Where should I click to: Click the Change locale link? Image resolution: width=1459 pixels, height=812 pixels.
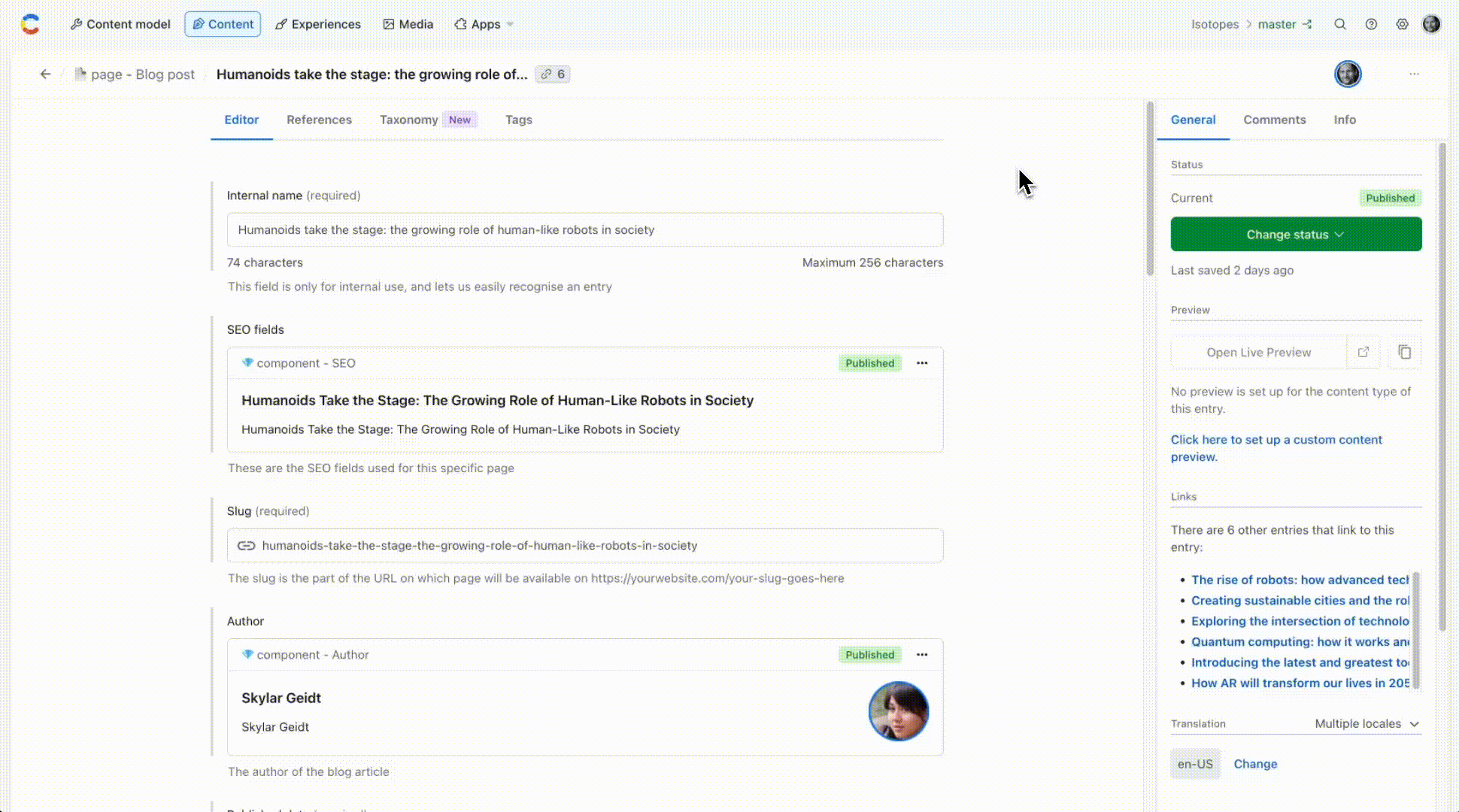point(1255,764)
